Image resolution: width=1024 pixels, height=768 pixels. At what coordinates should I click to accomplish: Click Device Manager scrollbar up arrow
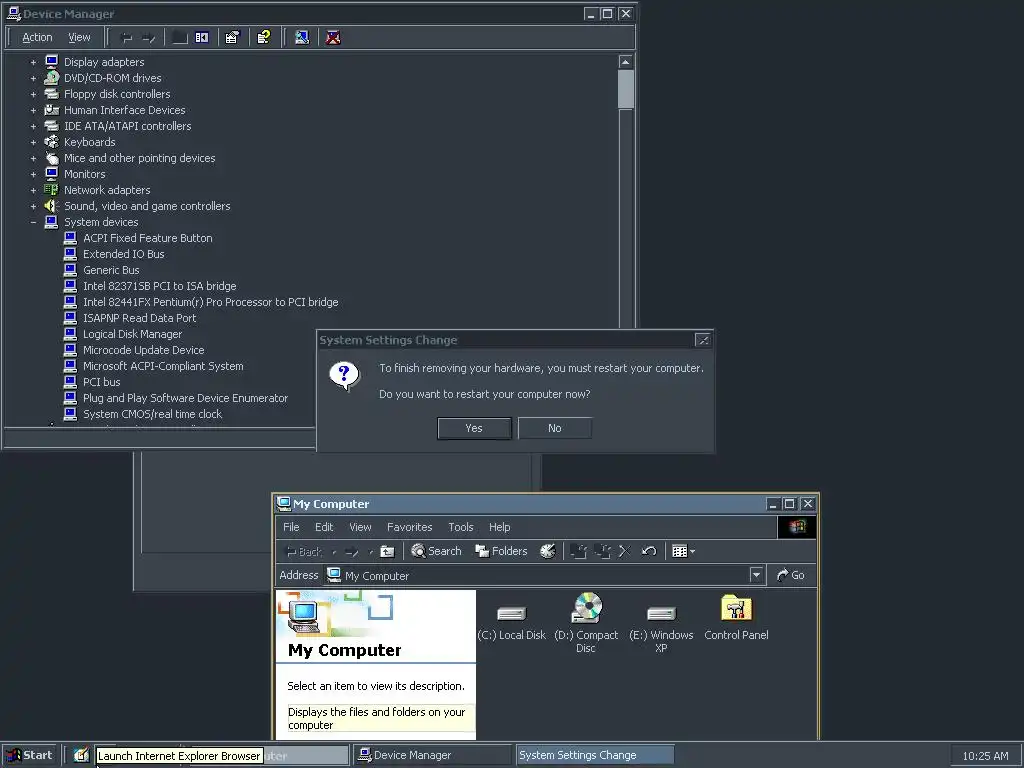click(x=626, y=62)
